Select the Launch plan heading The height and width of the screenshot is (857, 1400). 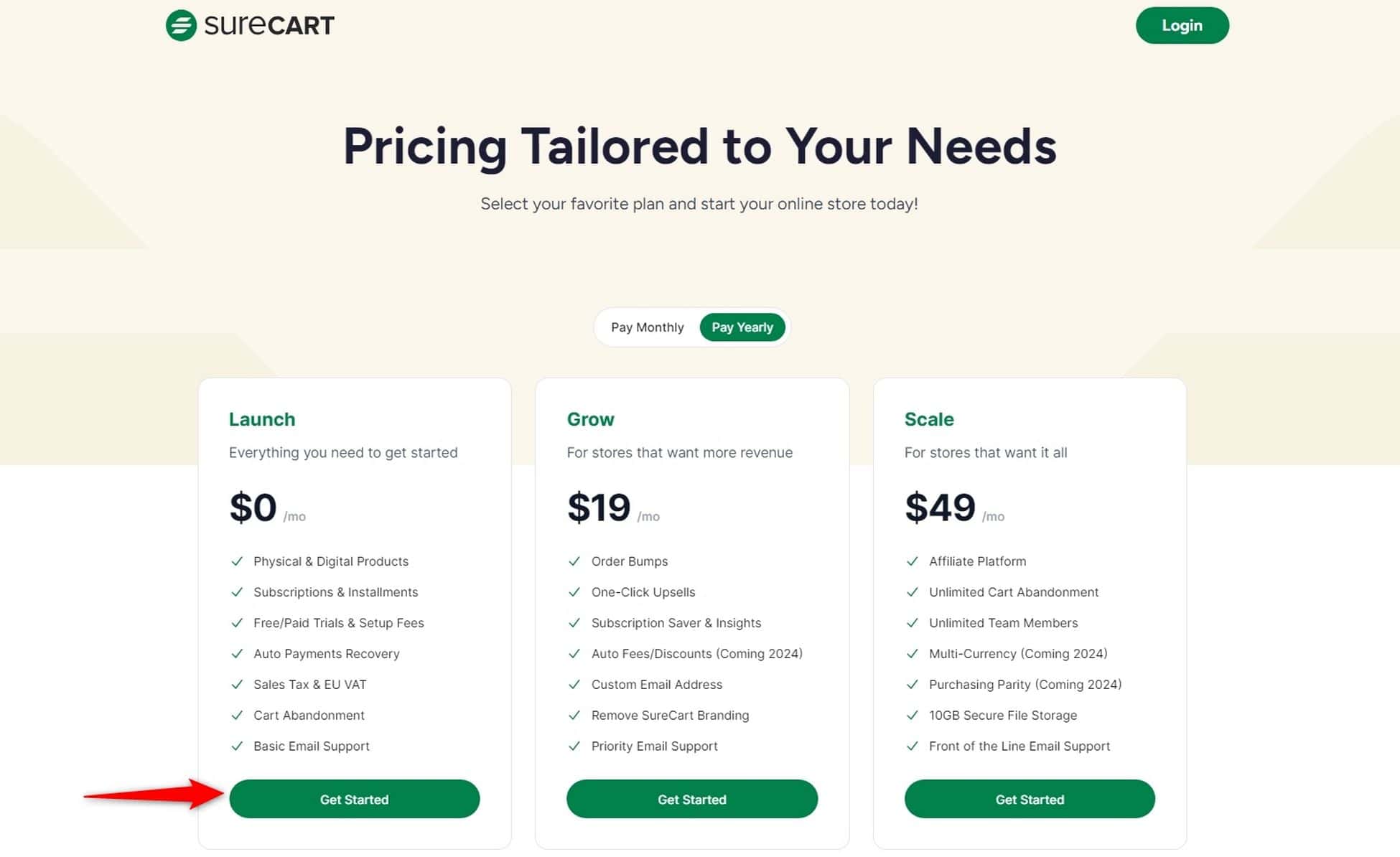click(262, 419)
